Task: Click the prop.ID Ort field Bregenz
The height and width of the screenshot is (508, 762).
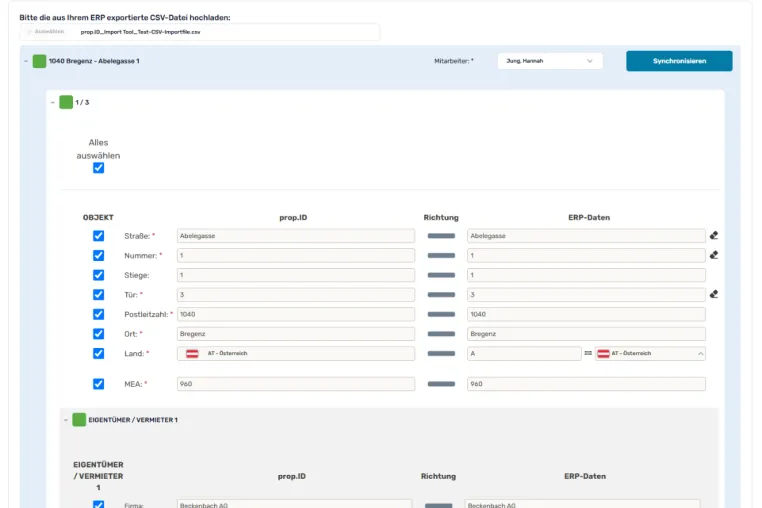Action: (x=296, y=334)
